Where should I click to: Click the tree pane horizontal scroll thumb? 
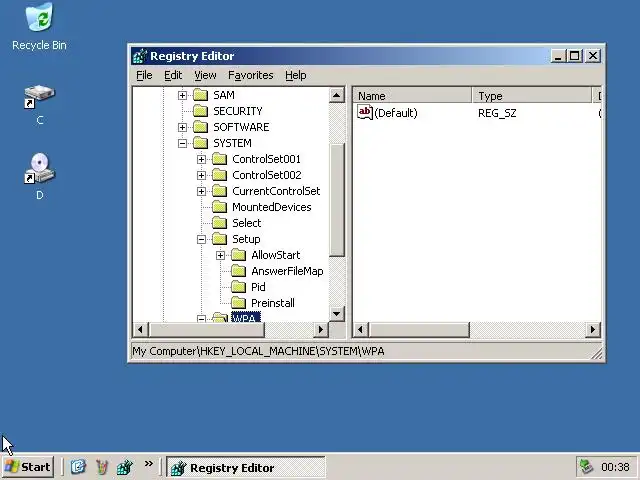point(207,329)
